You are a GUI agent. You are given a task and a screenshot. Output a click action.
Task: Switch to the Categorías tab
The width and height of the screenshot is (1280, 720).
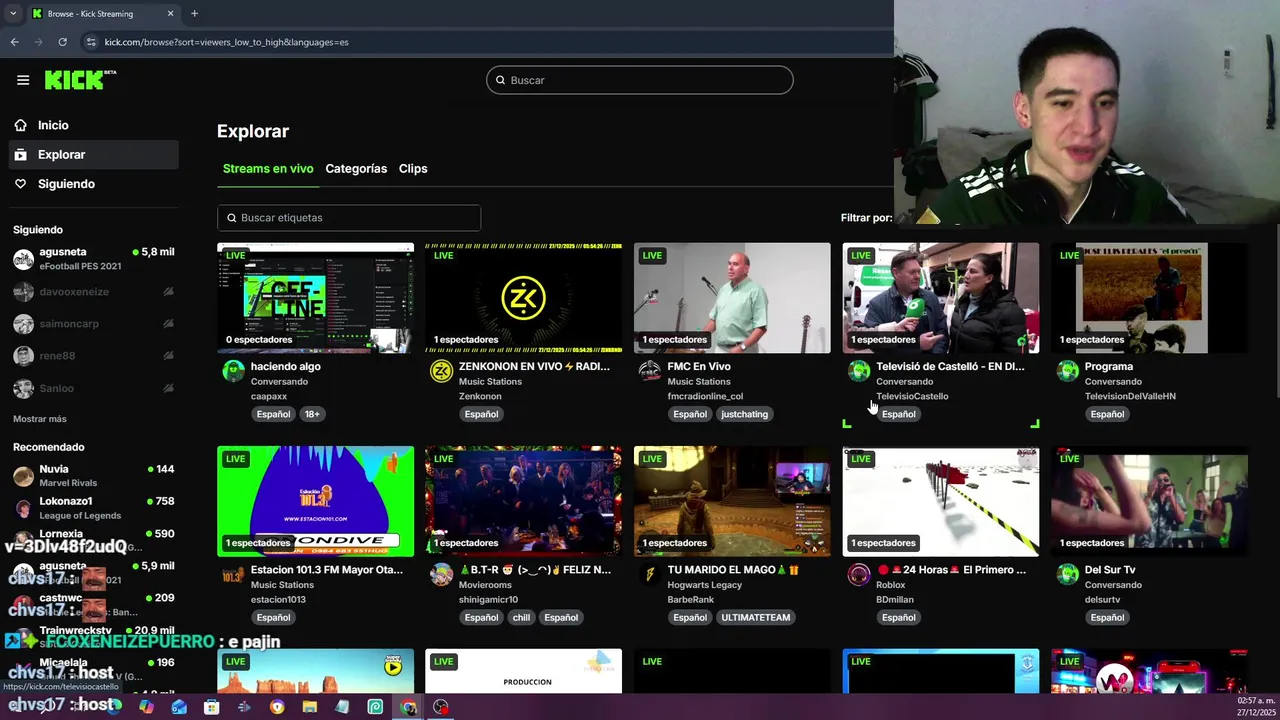356,169
